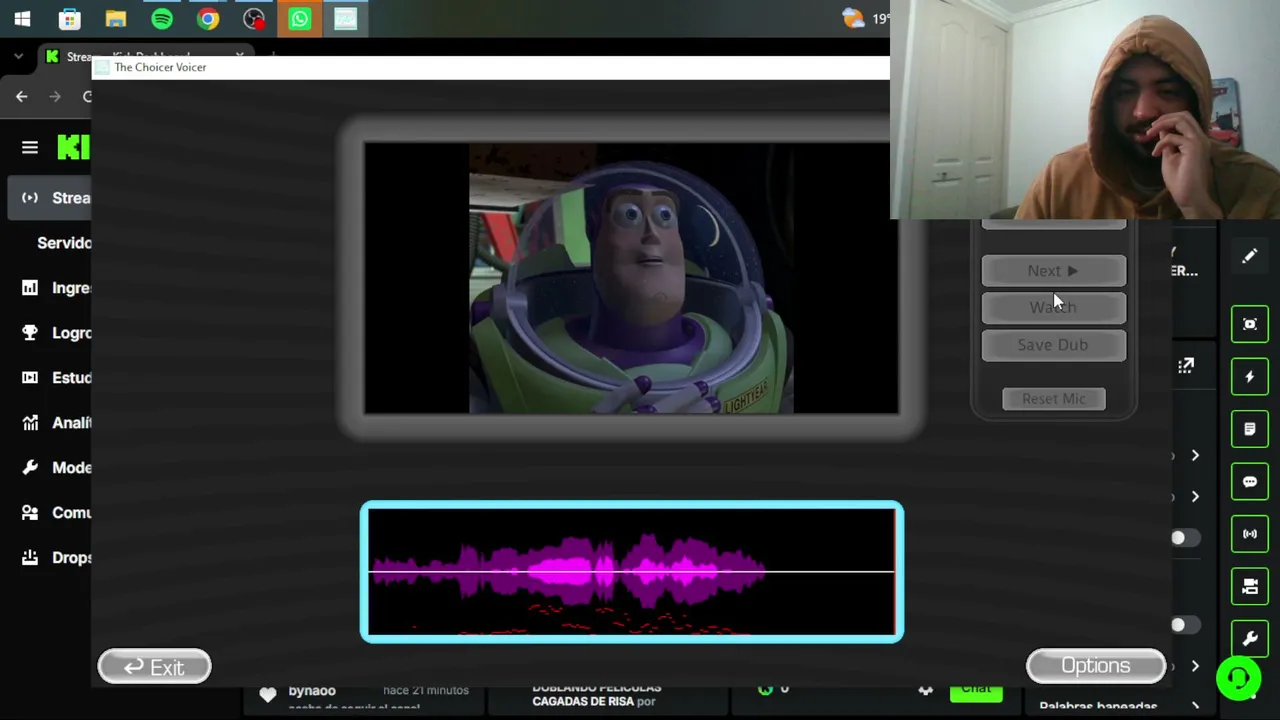The height and width of the screenshot is (720, 1280).
Task: Open the Options menu
Action: coord(1096,666)
